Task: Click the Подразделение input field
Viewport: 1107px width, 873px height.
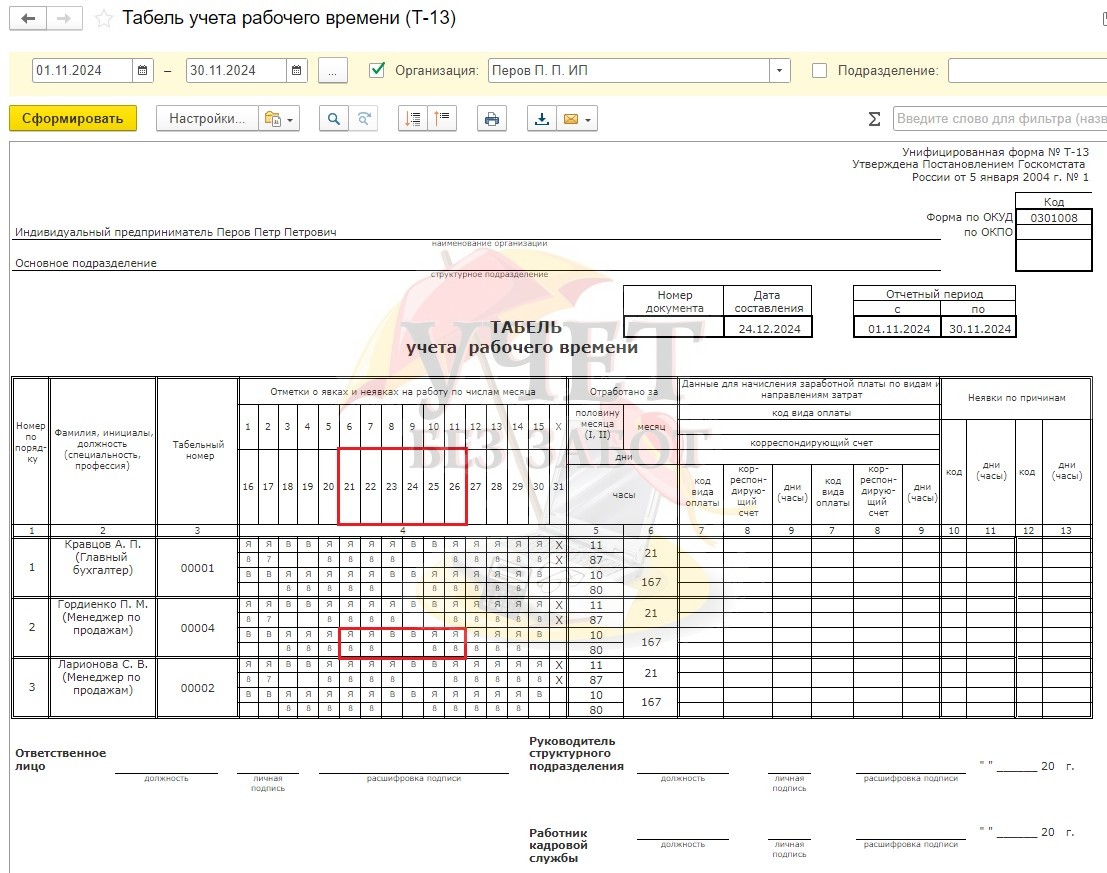Action: click(x=1027, y=71)
